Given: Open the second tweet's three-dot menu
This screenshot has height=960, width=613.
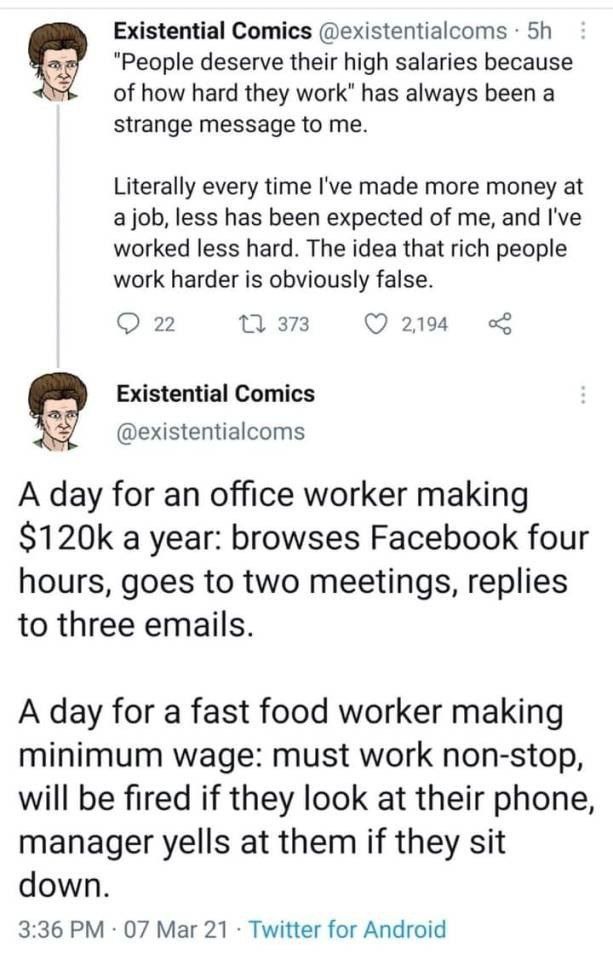Looking at the screenshot, I should (583, 395).
